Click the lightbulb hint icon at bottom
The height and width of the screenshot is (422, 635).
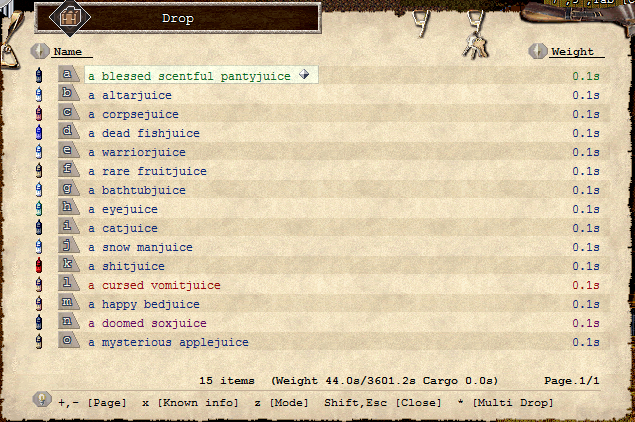click(x=42, y=400)
